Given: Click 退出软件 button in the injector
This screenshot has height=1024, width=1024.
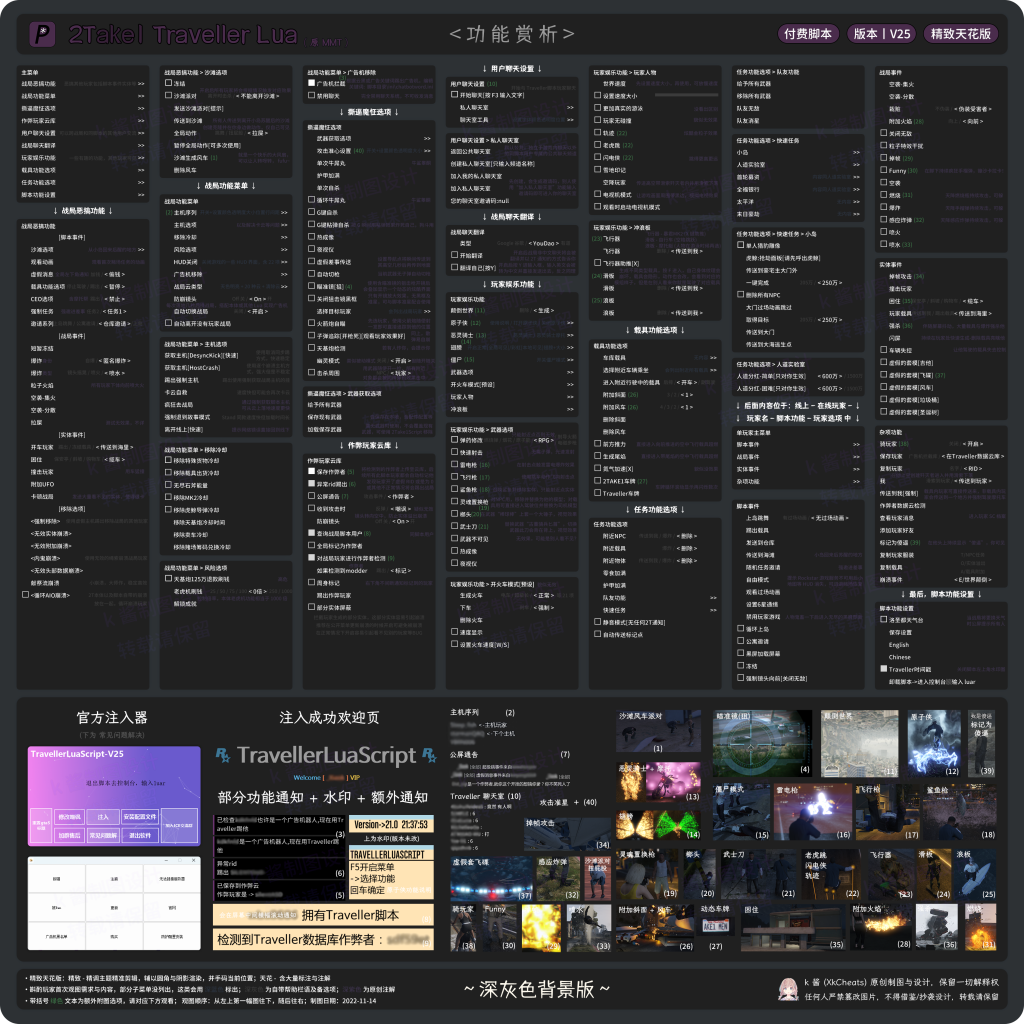Looking at the screenshot, I should [140, 835].
